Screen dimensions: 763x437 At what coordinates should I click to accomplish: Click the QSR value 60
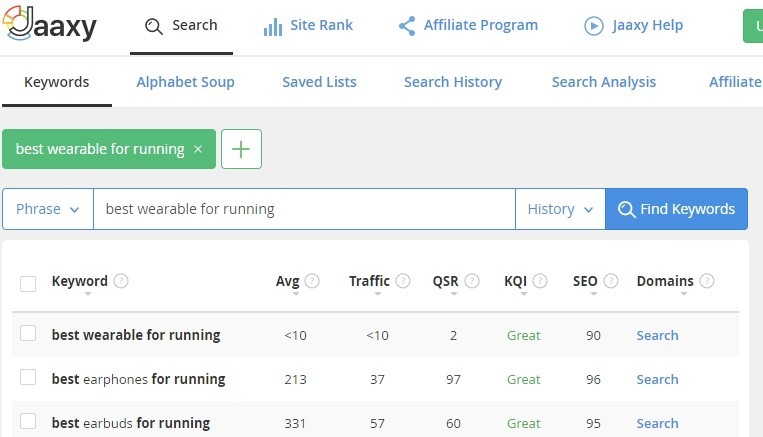pos(453,423)
